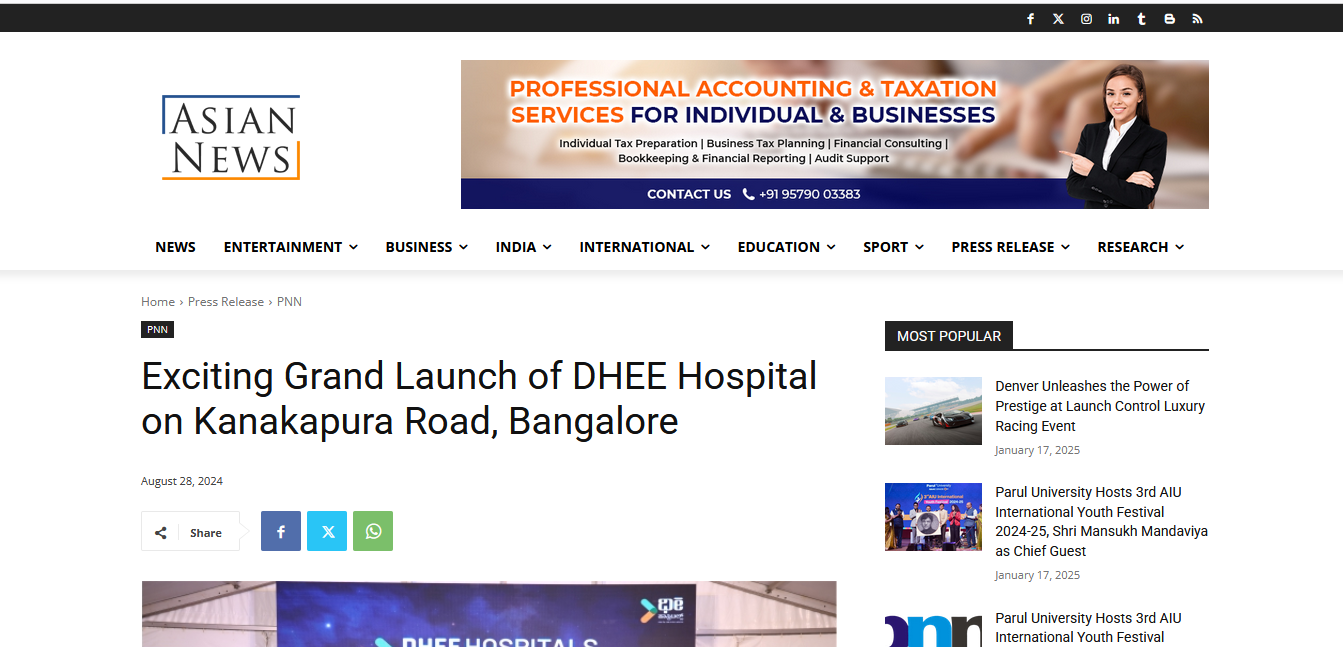Share the article on Facebook
Screen dimensions: 1343x647
(x=280, y=531)
